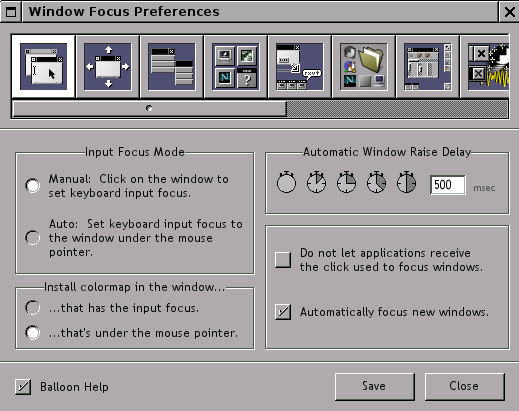The image size is (519, 411).
Task: Click the Close button
Action: point(465,387)
